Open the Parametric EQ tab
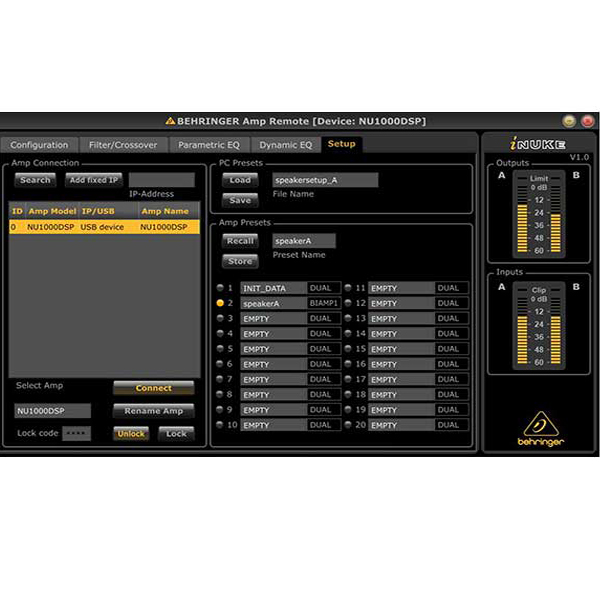The height and width of the screenshot is (600, 600). (x=209, y=145)
